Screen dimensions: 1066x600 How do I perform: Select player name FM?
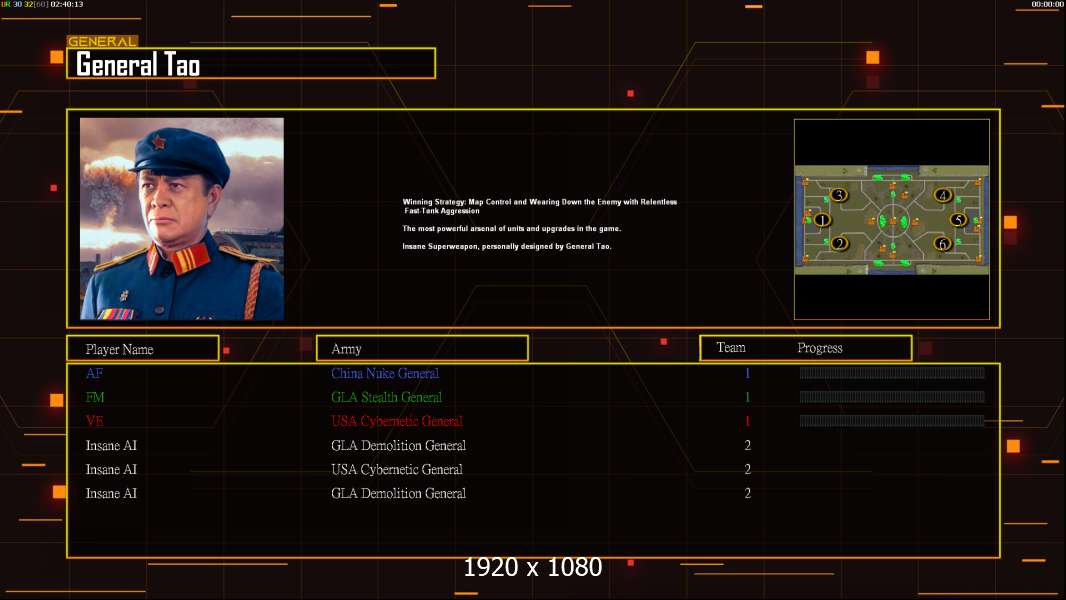[95, 397]
